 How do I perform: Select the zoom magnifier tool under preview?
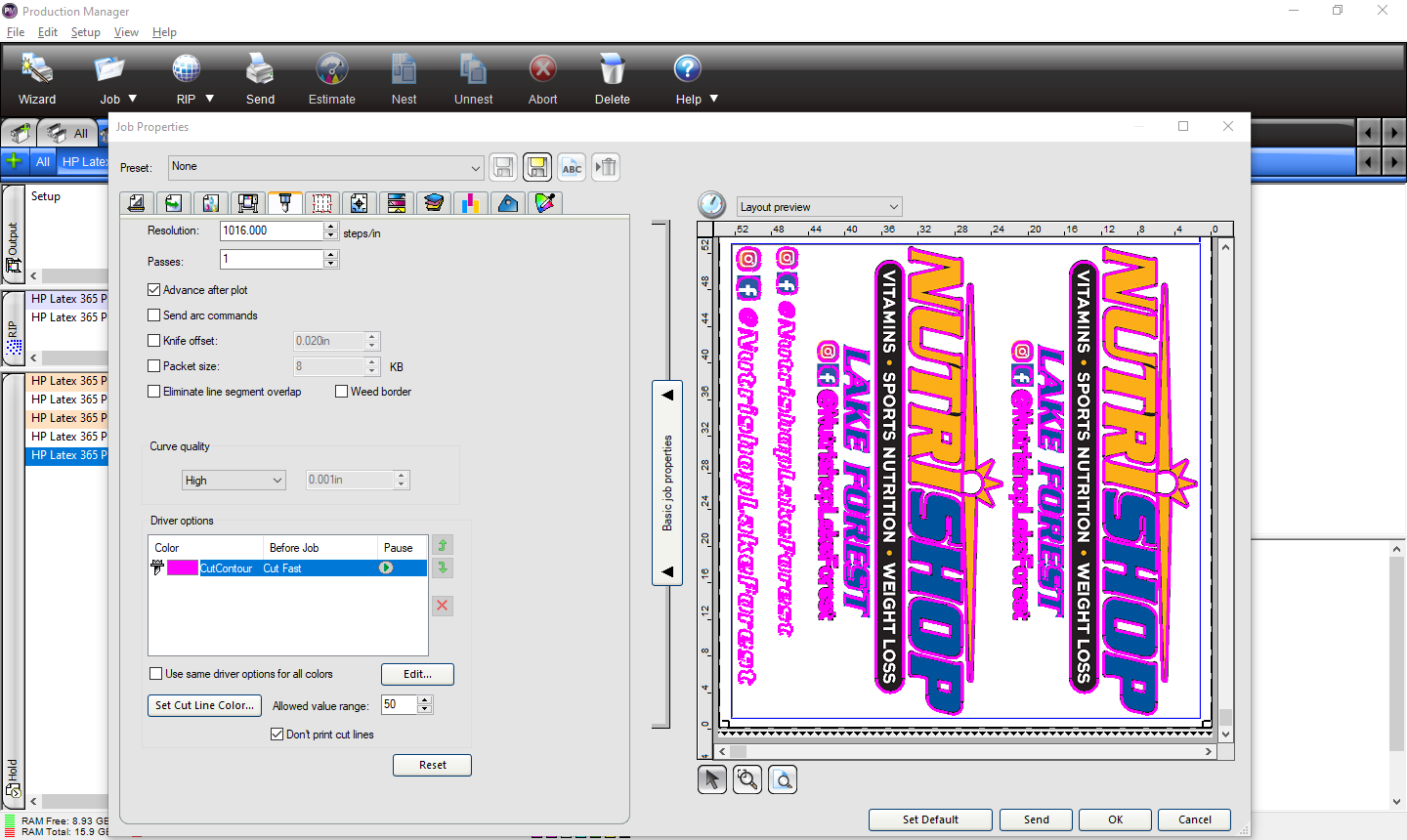pos(747,779)
